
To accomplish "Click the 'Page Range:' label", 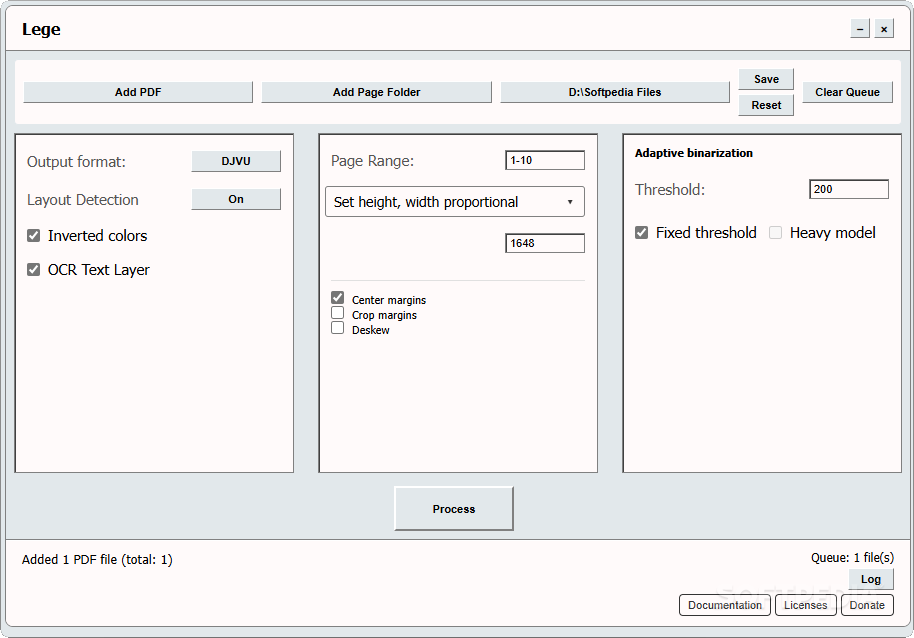I will 372,161.
